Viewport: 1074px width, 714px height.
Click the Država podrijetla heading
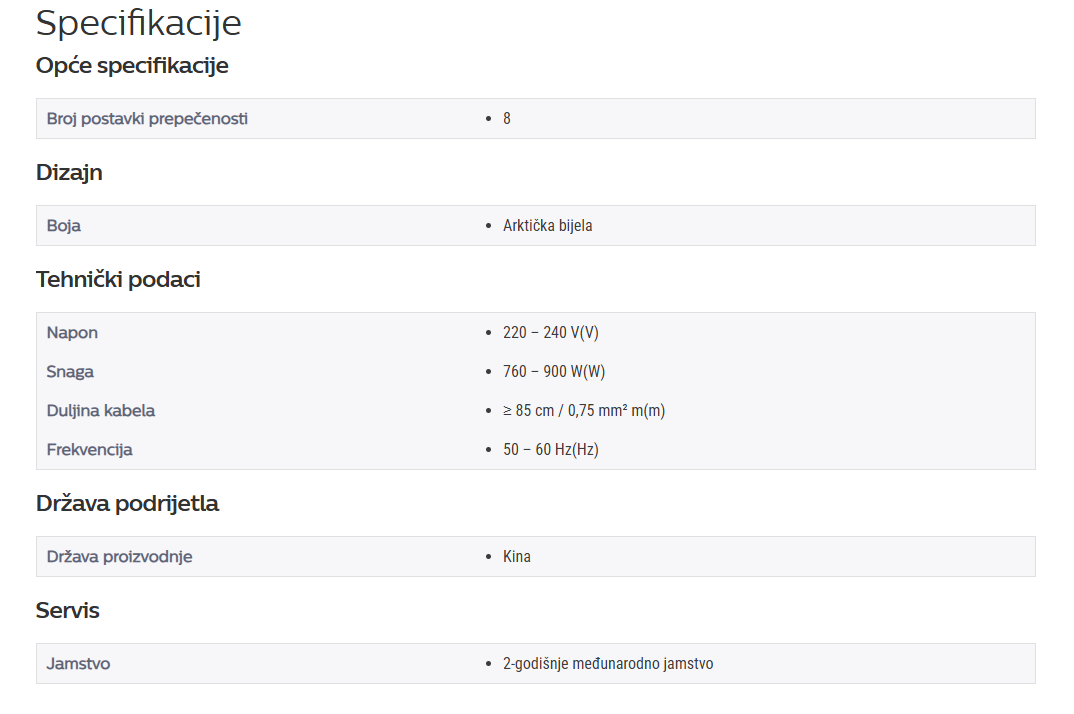127,504
